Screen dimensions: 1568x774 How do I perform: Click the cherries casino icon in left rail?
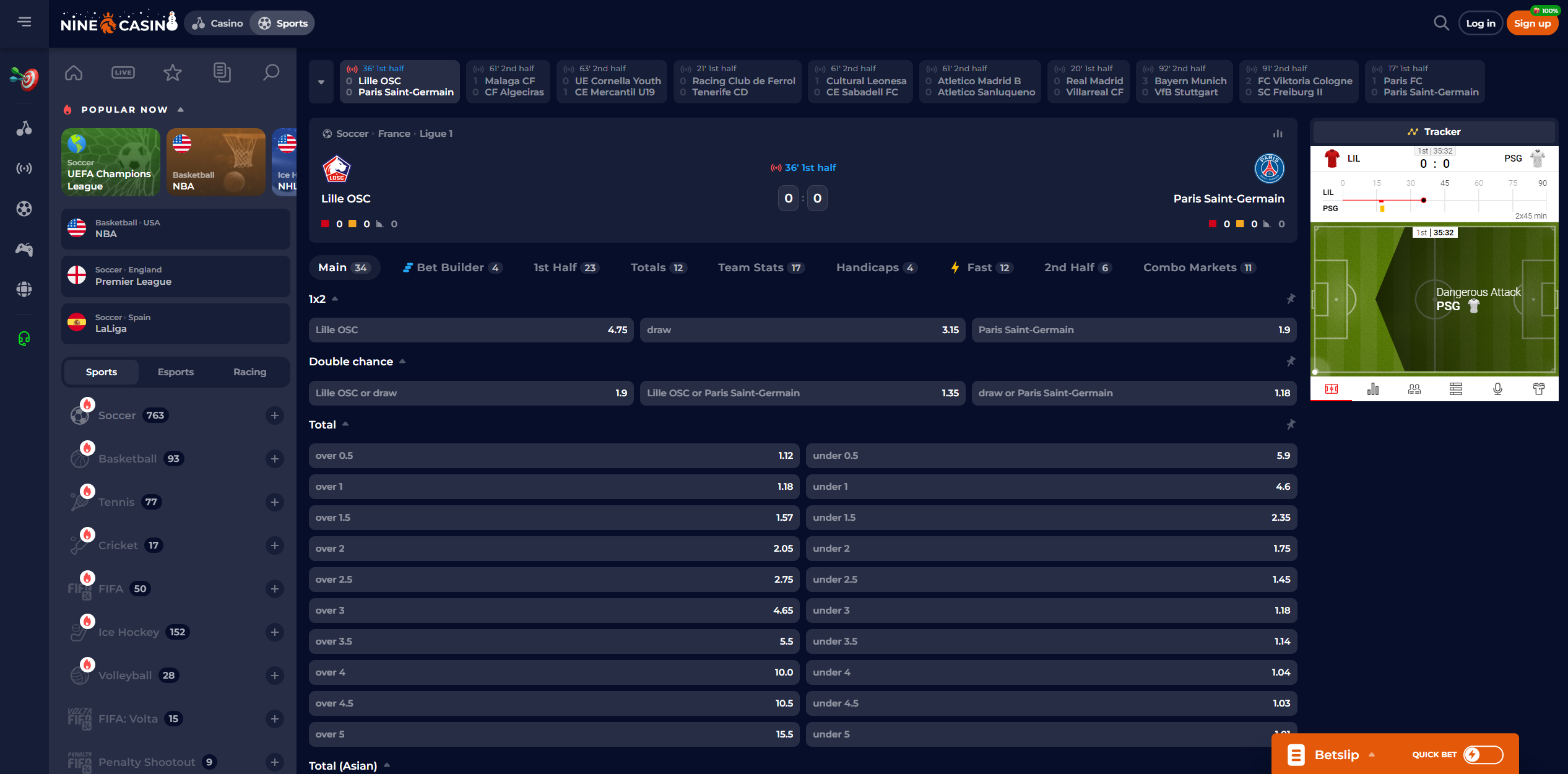click(x=24, y=128)
